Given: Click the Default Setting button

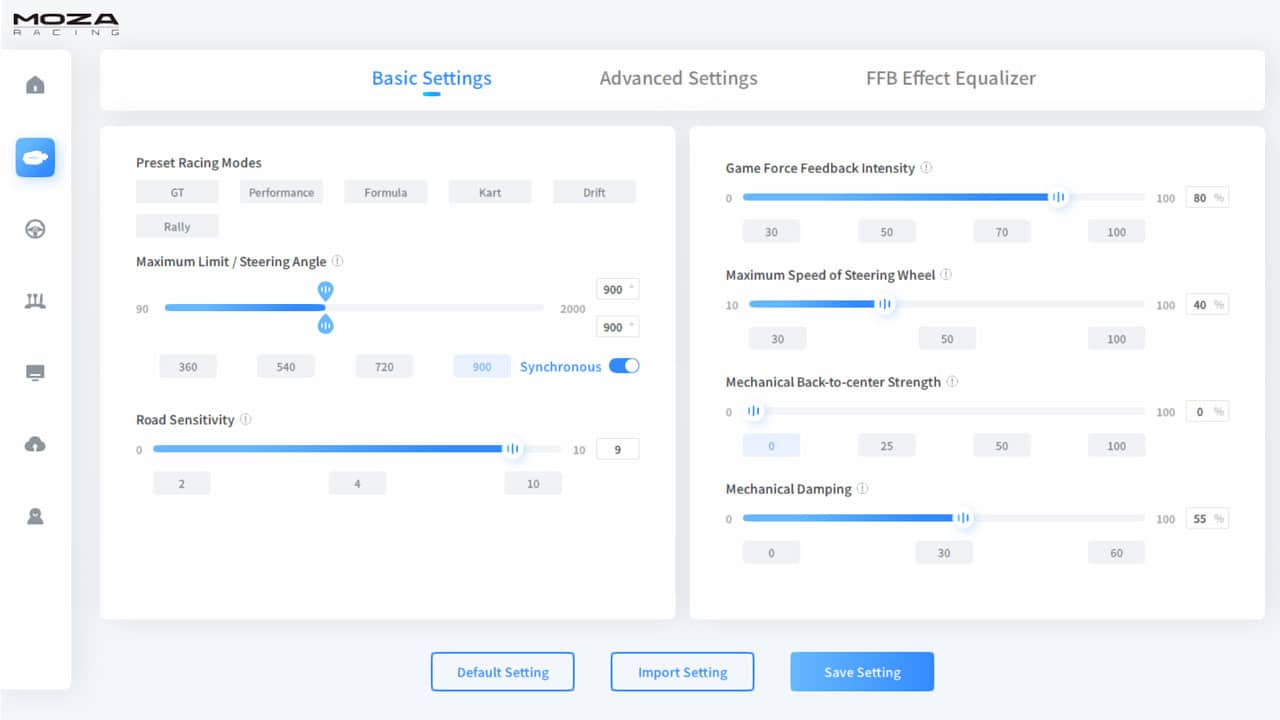Looking at the screenshot, I should tap(502, 671).
